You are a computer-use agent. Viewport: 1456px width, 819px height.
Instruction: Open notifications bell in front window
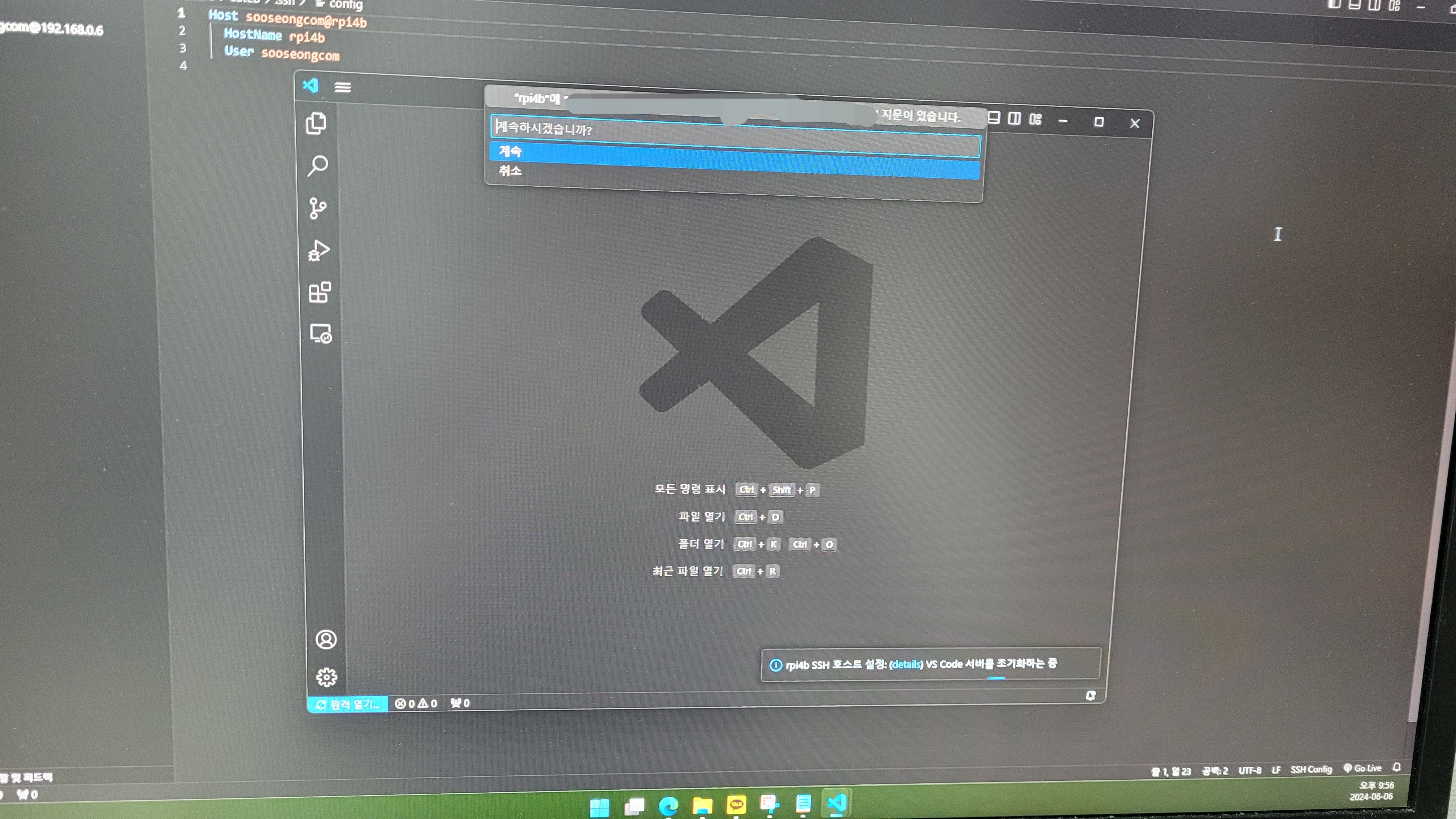coord(1090,696)
